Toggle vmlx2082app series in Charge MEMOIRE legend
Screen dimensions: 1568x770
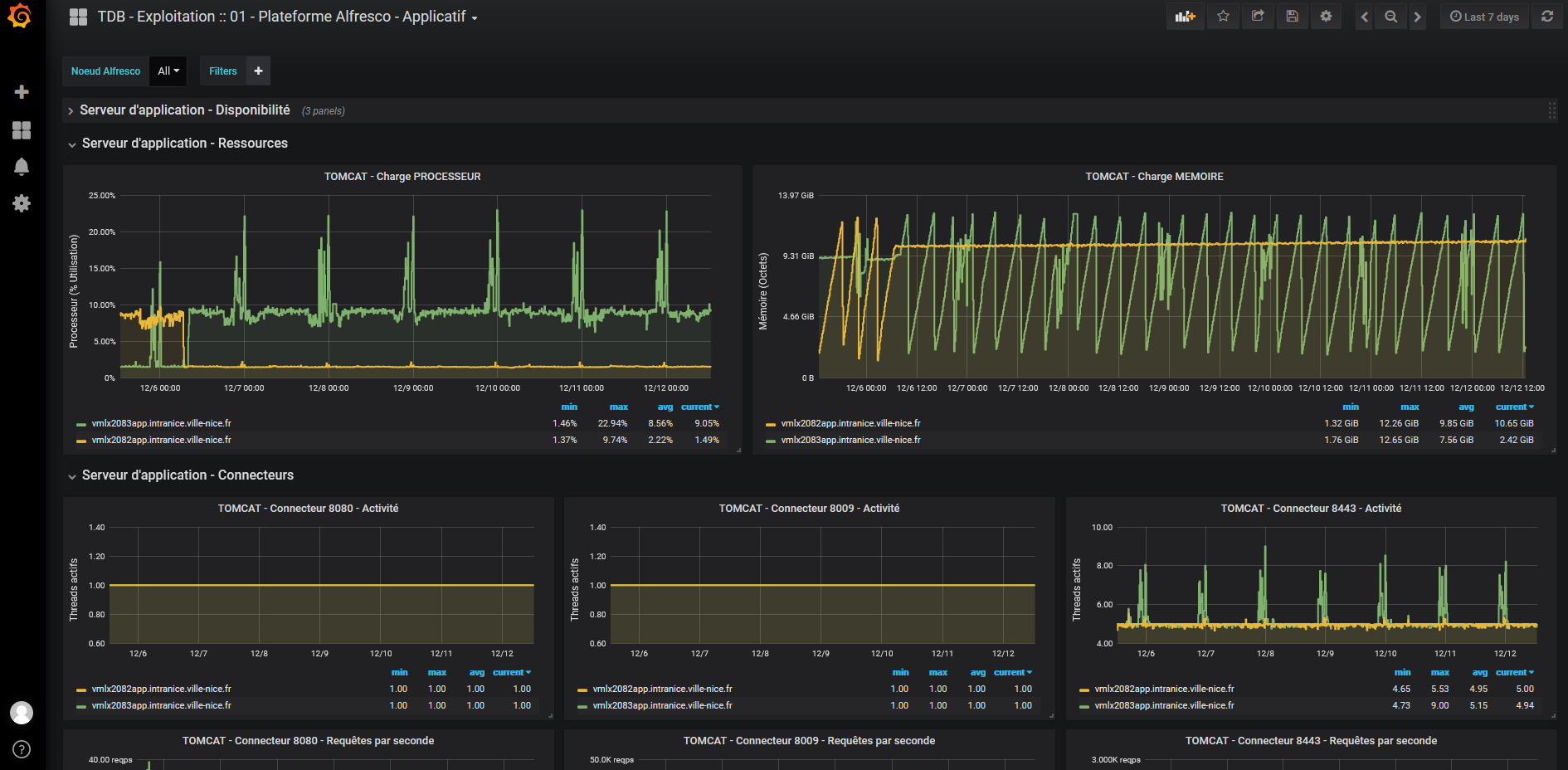click(850, 423)
